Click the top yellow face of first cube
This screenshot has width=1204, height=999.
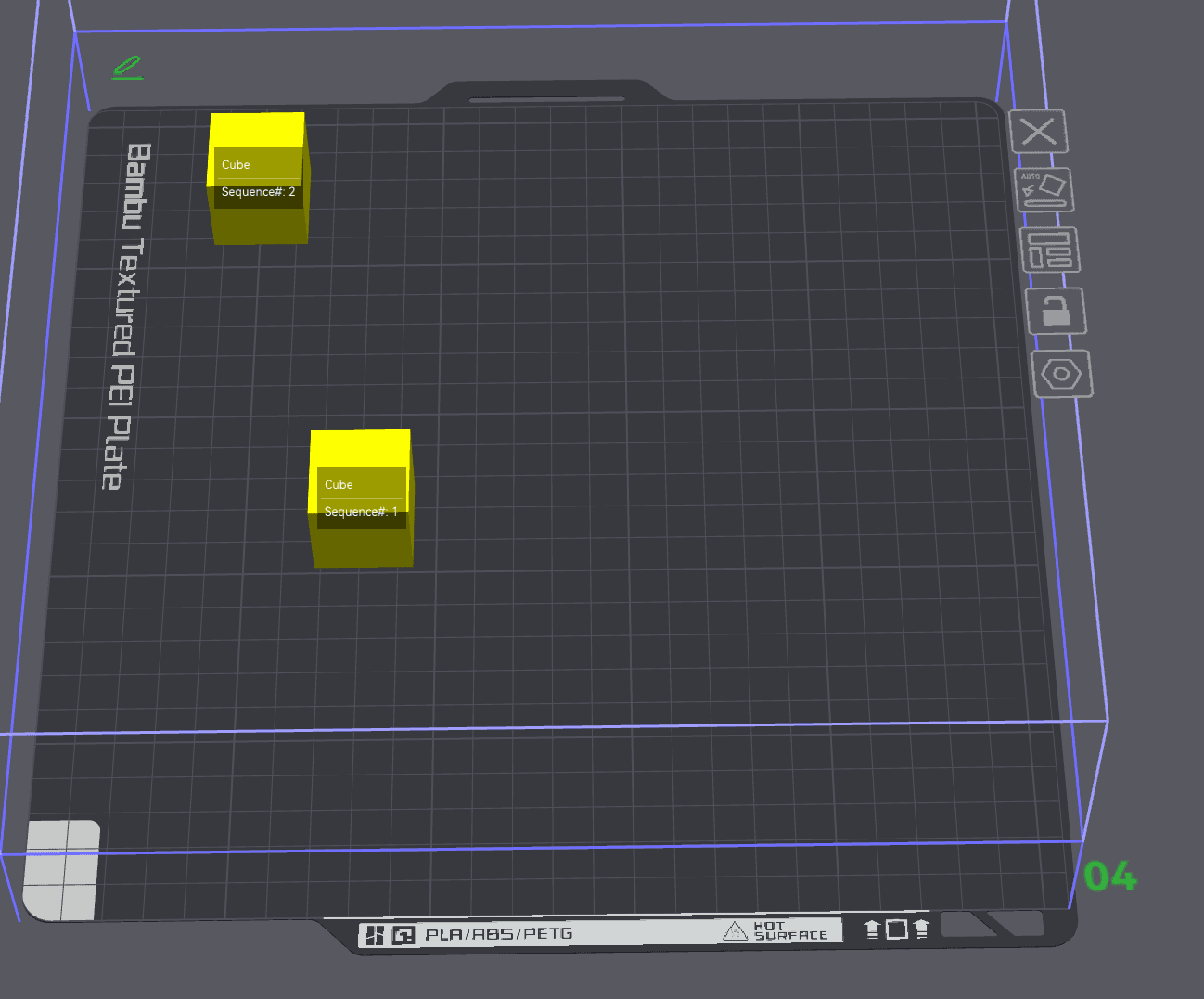pyautogui.click(x=361, y=448)
